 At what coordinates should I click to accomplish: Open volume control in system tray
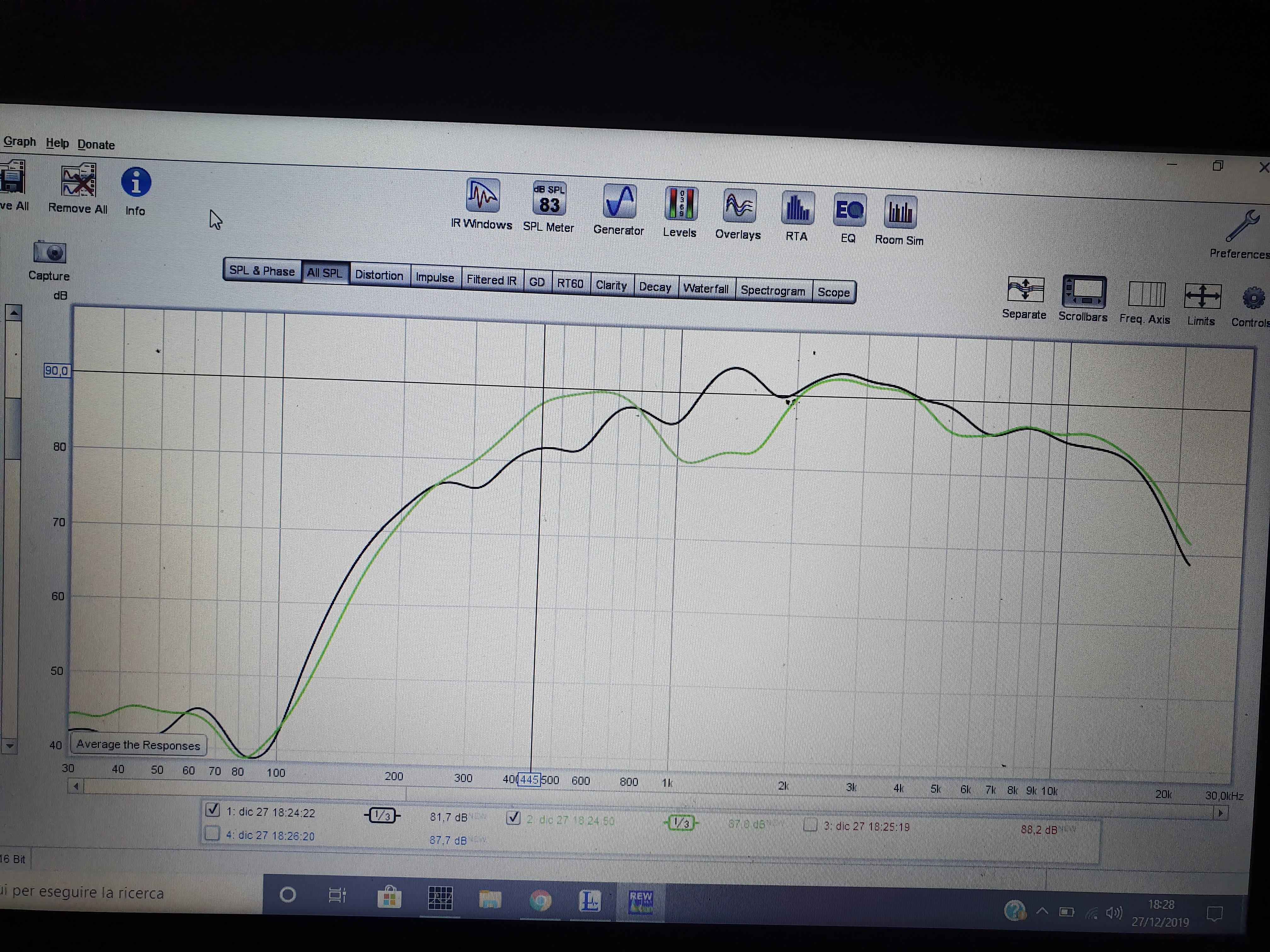(1114, 912)
